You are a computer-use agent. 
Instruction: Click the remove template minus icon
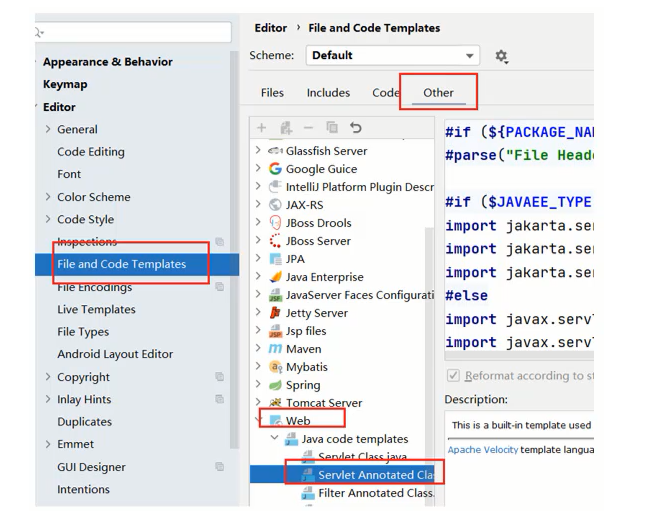pyautogui.click(x=308, y=128)
